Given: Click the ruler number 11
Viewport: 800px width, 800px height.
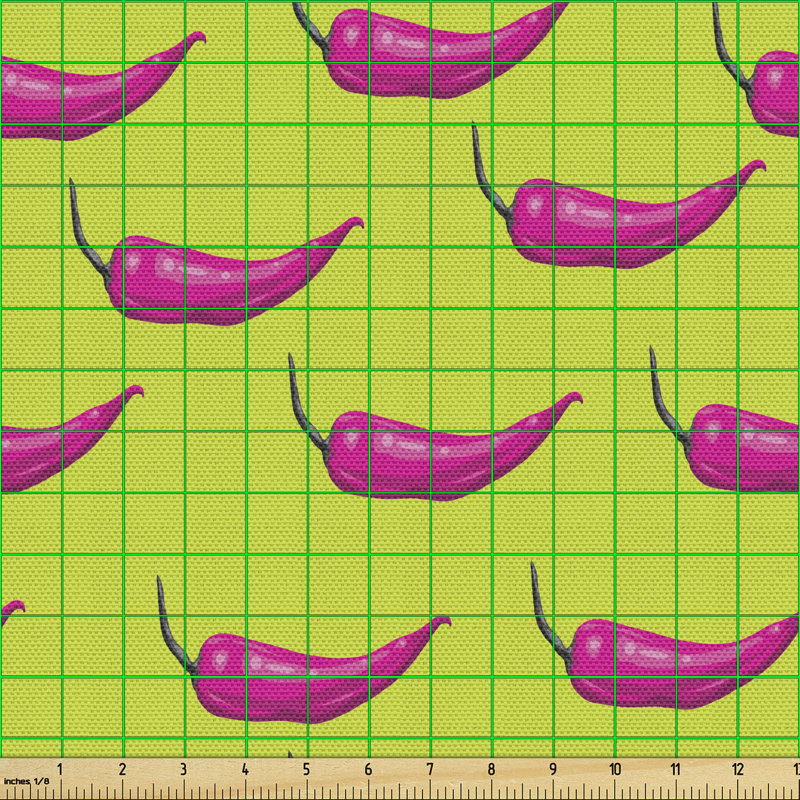Looking at the screenshot, I should (x=676, y=769).
